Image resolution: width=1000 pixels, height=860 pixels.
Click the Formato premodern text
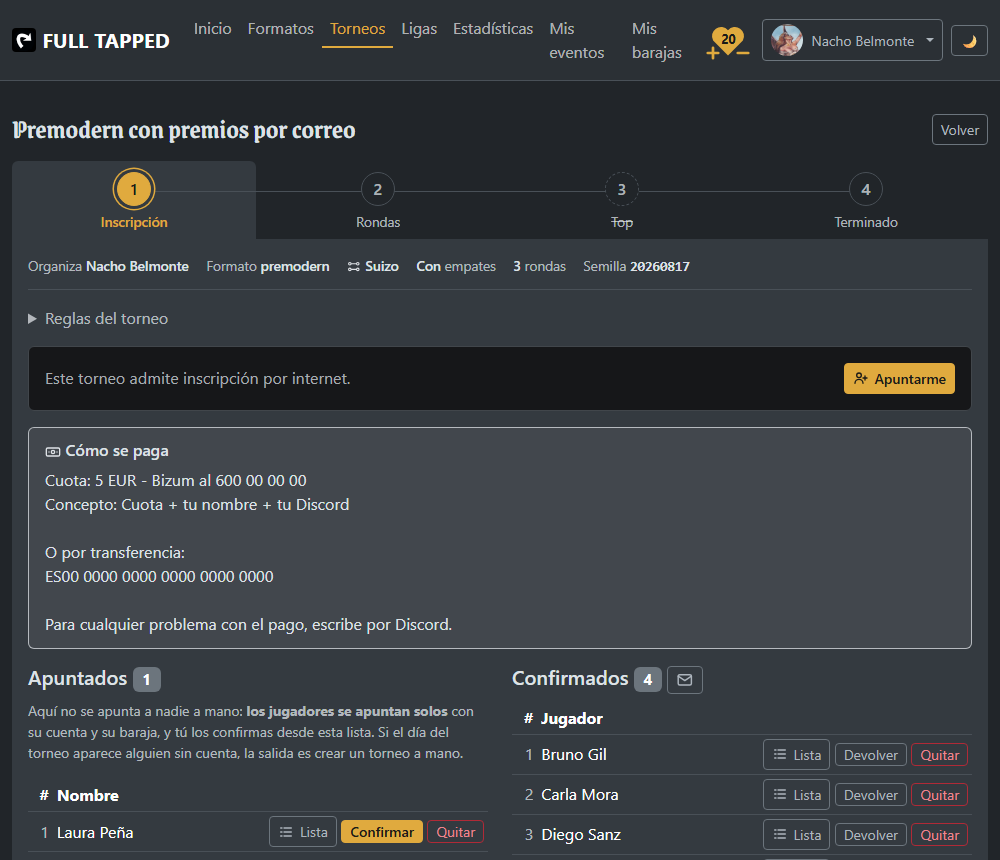268,267
